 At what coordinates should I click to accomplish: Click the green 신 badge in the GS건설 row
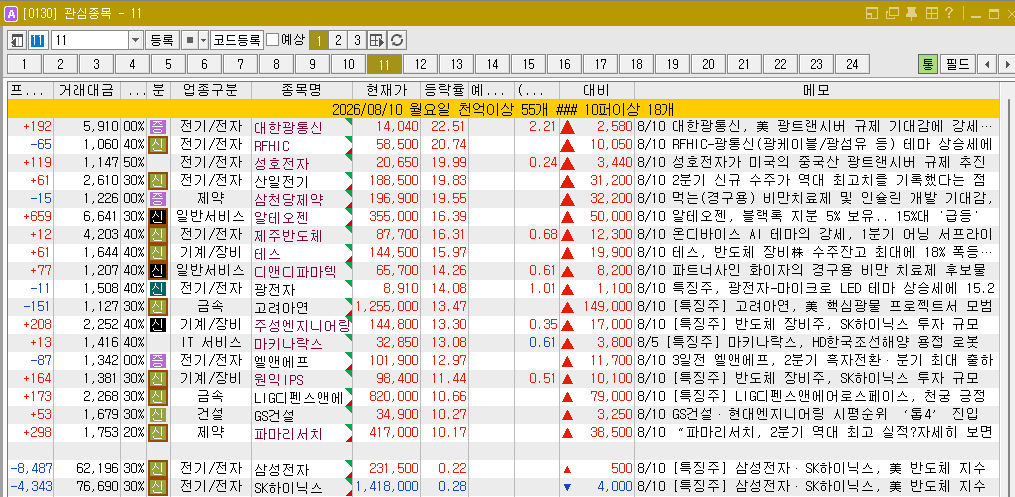coord(158,414)
